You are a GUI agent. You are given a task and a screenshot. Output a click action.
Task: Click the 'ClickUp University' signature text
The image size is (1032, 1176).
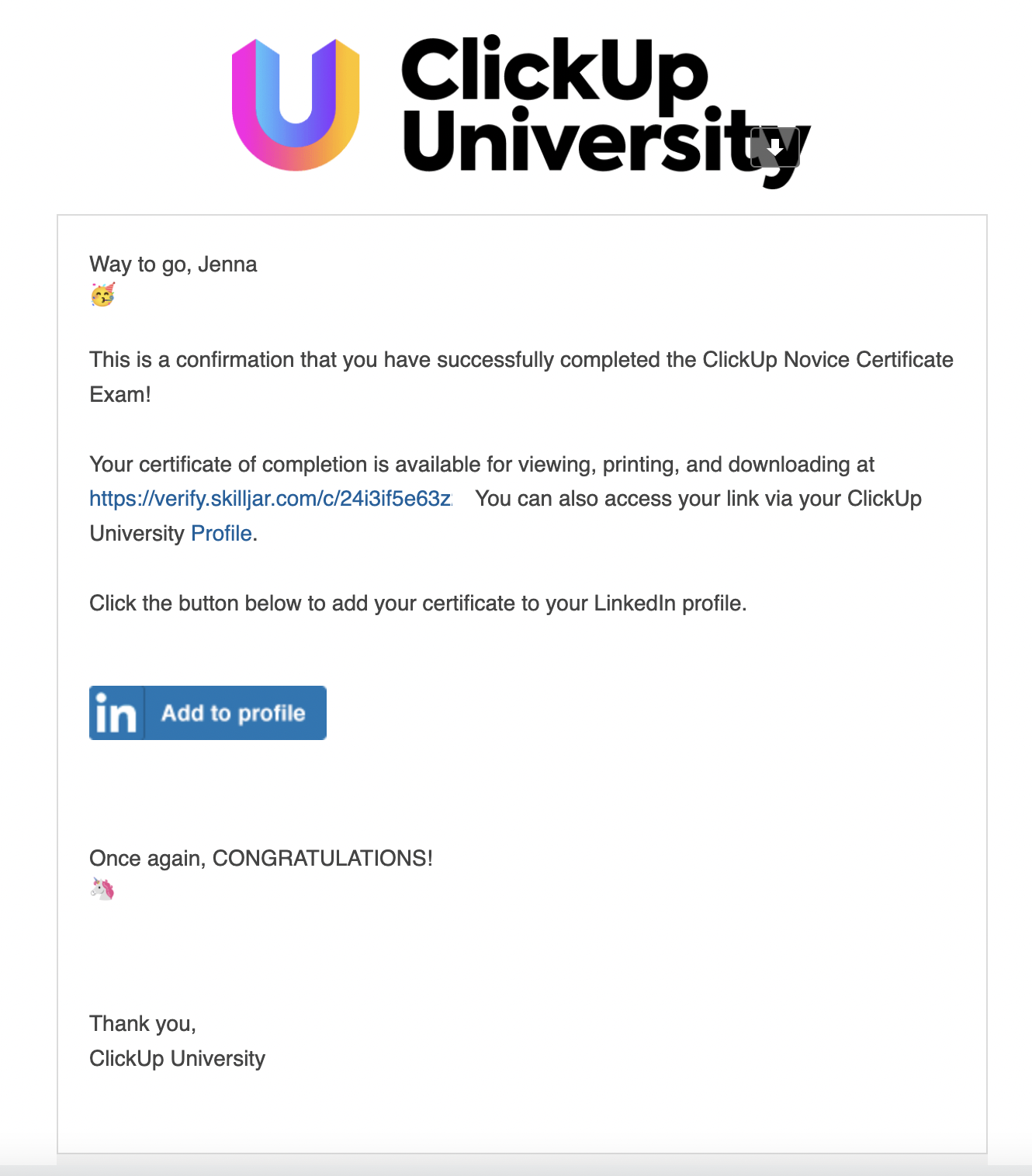pyautogui.click(x=177, y=1059)
